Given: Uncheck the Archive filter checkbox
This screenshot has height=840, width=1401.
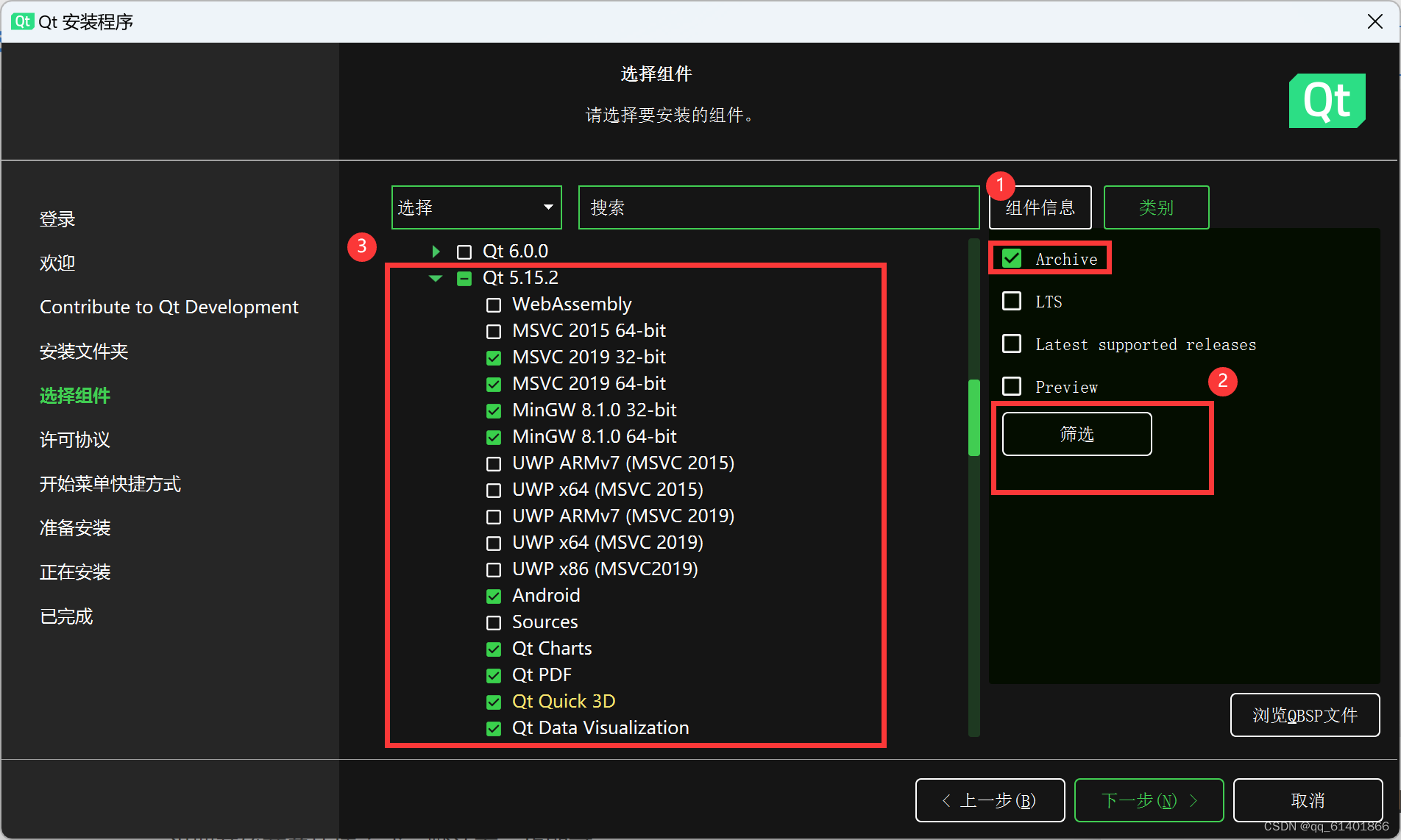Looking at the screenshot, I should coord(1012,258).
